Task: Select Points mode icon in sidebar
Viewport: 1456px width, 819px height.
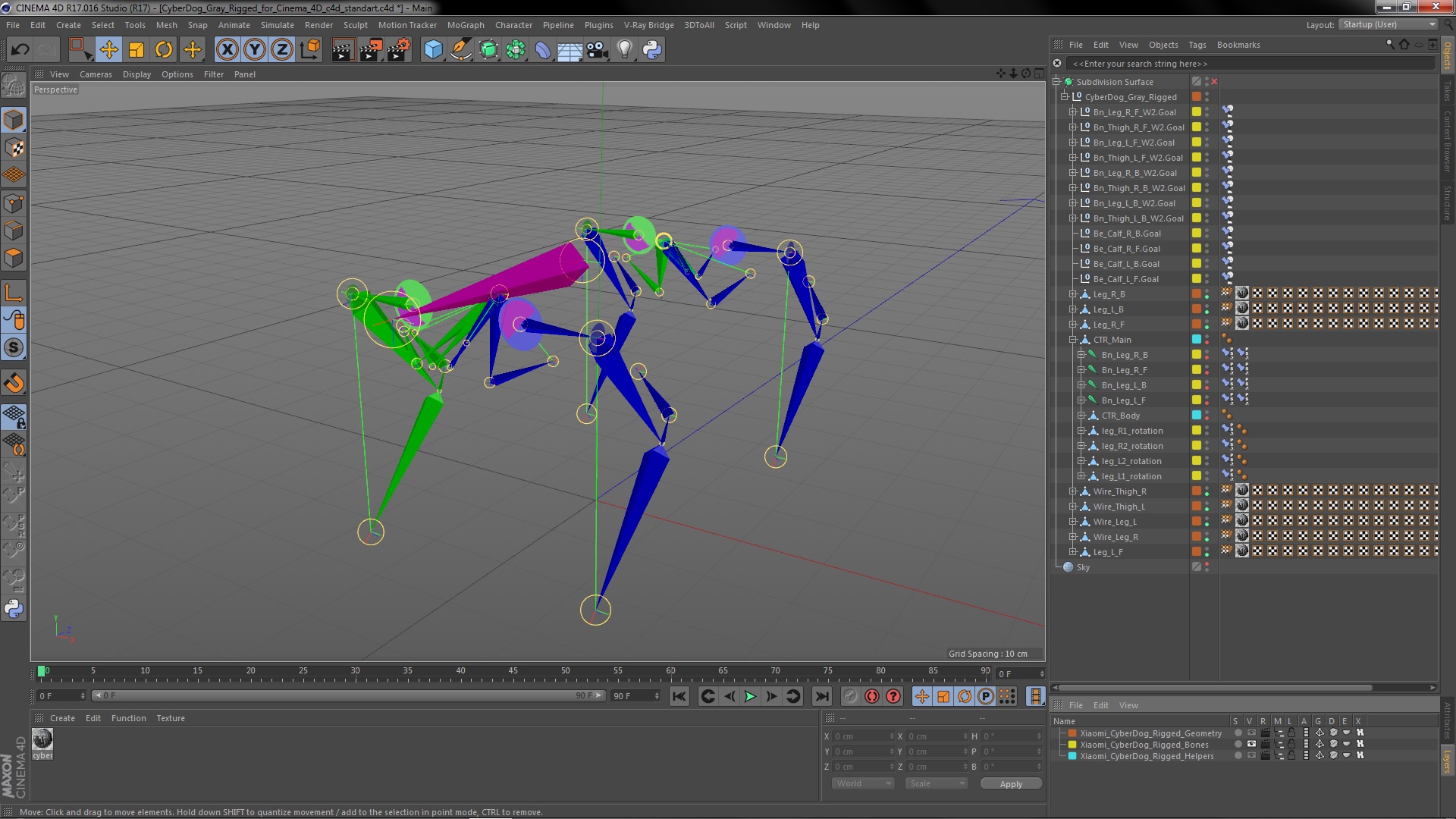Action: point(14,203)
